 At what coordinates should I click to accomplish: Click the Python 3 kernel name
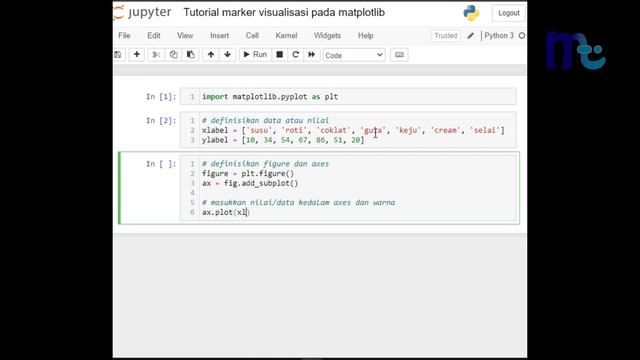499,36
